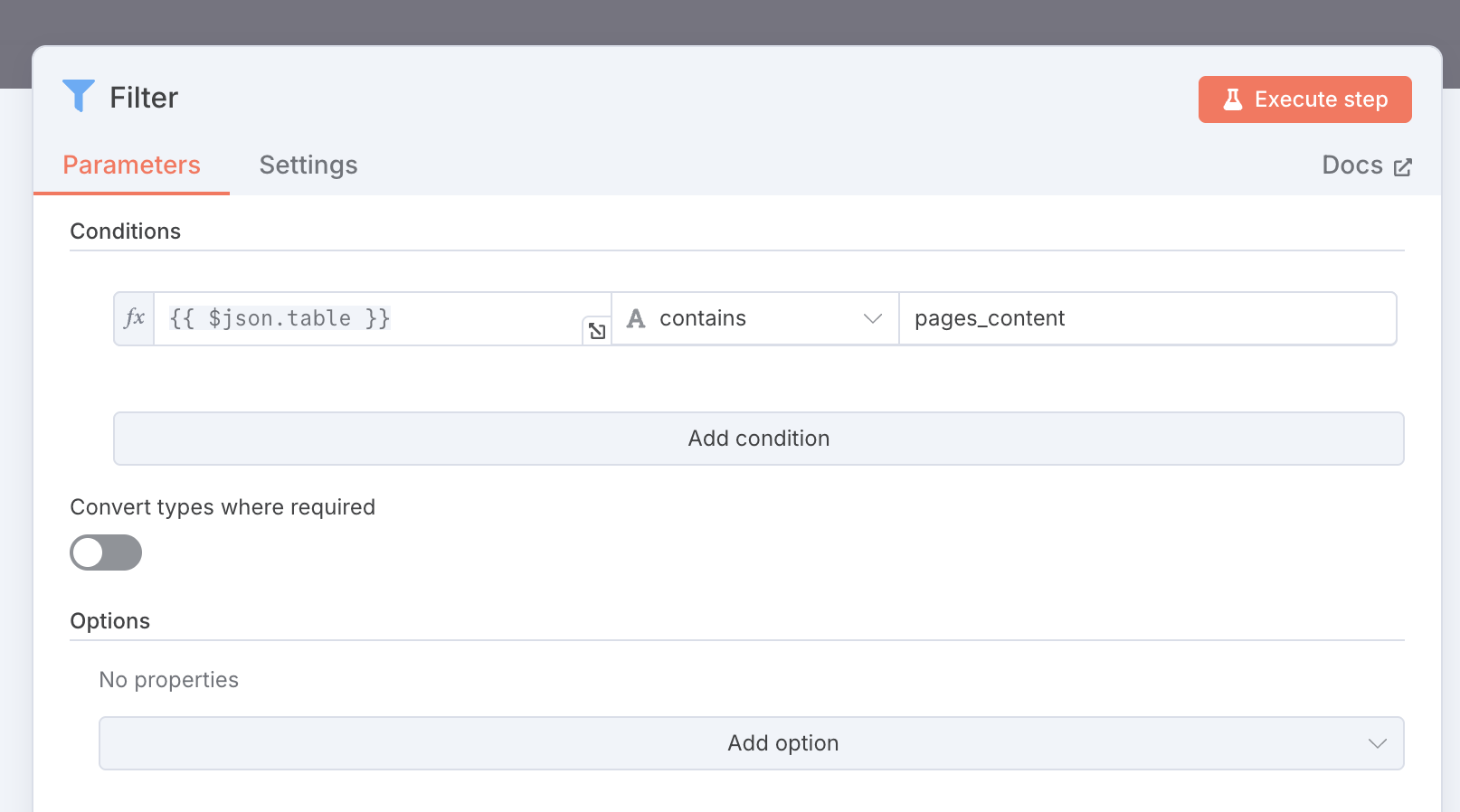Viewport: 1460px width, 812px height.
Task: Toggle 'Convert types where required' switch
Action: (x=106, y=552)
